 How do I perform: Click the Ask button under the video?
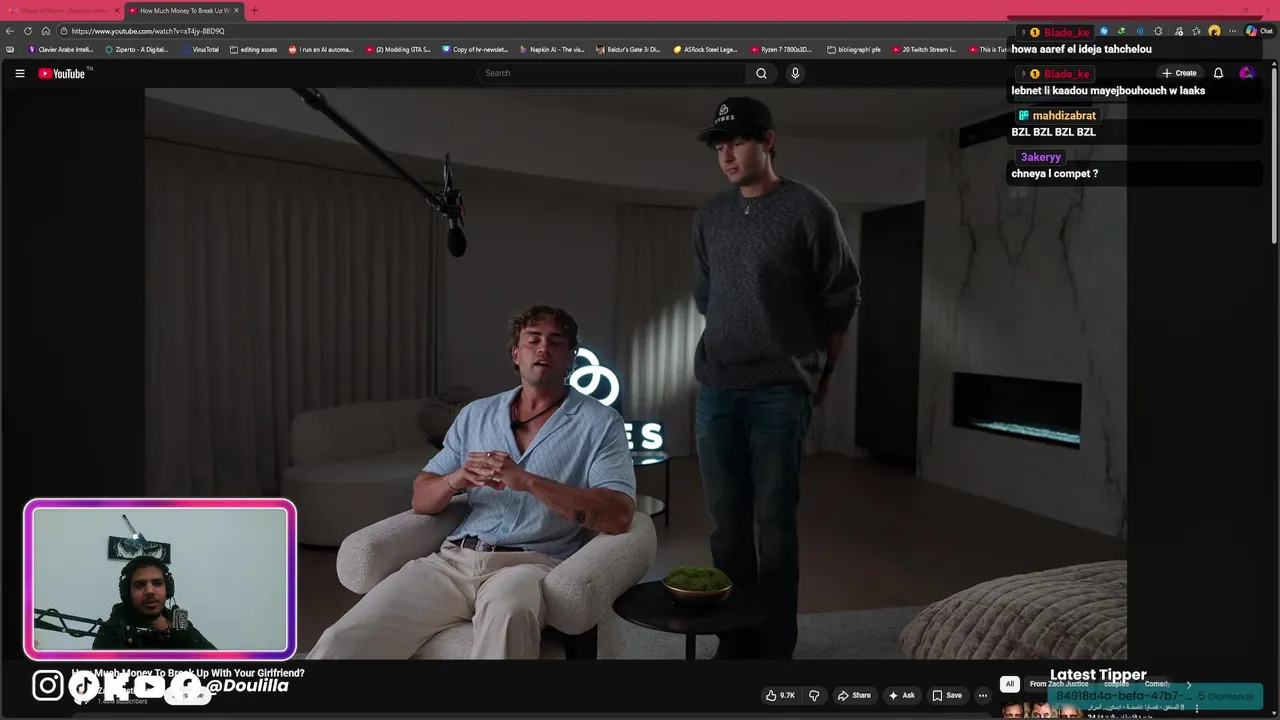tap(901, 695)
